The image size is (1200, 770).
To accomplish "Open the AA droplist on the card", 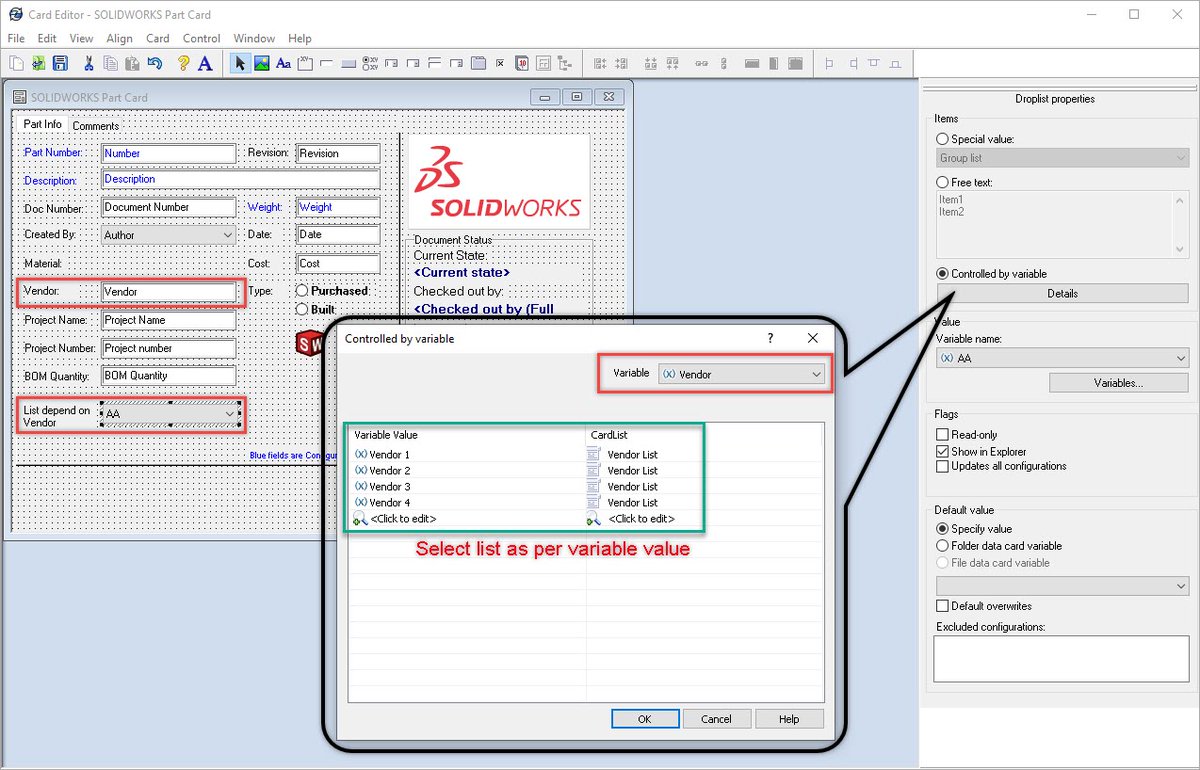I will coord(171,414).
